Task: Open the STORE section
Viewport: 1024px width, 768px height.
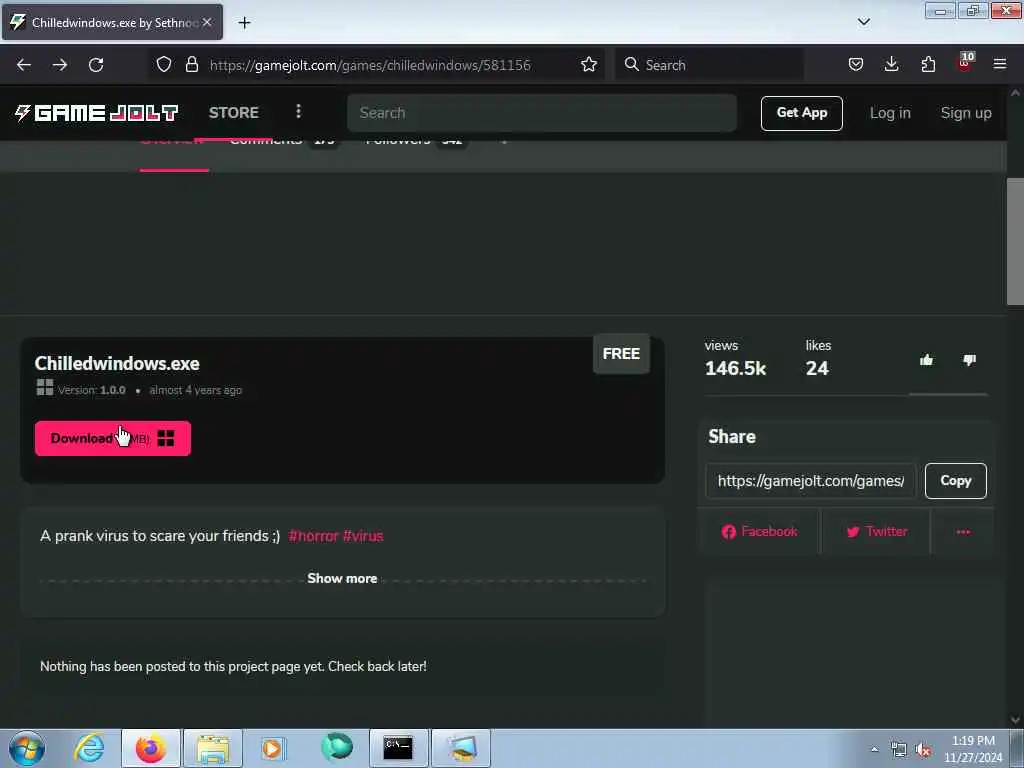Action: [234, 113]
